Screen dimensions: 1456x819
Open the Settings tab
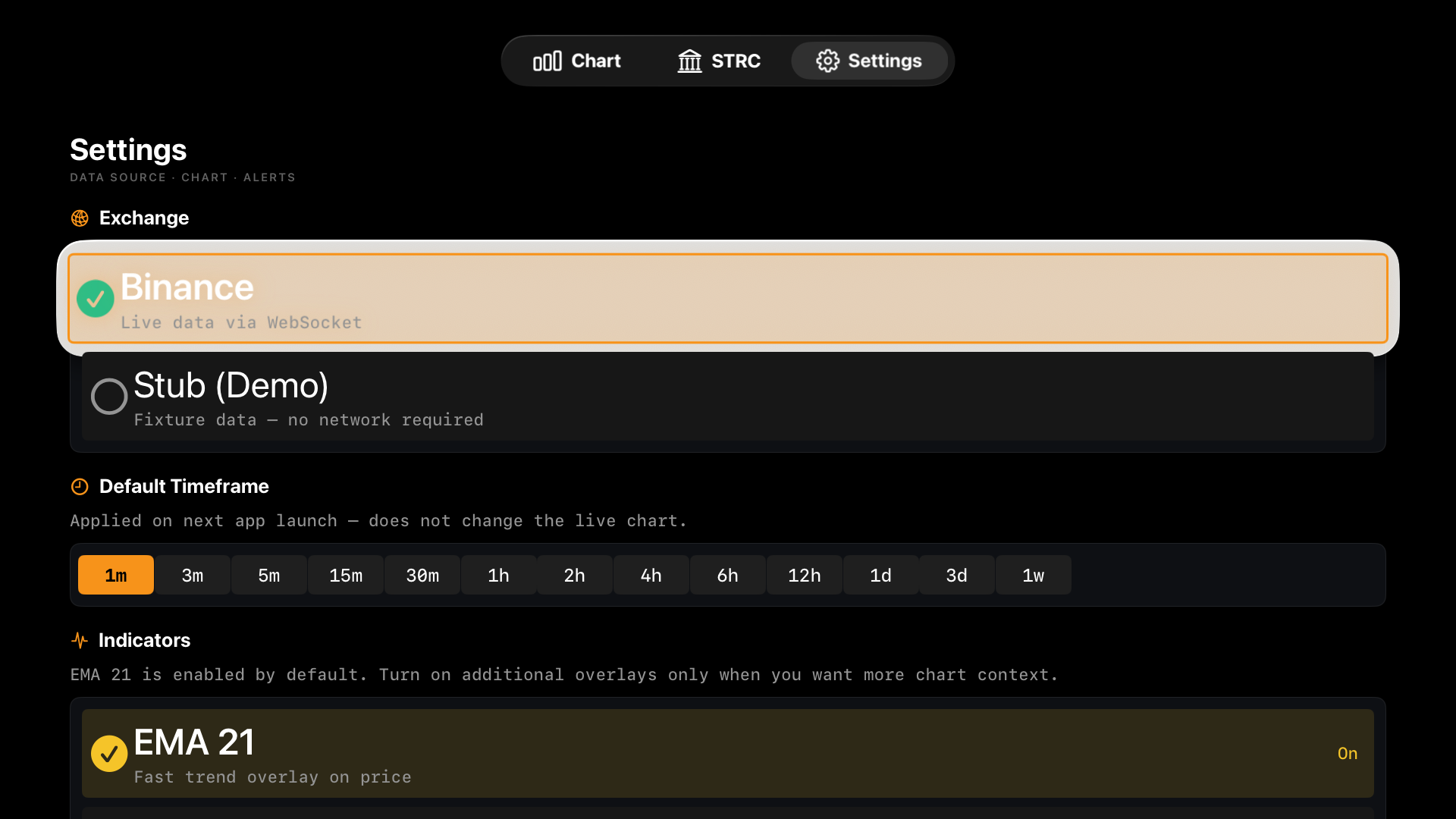[x=869, y=61]
